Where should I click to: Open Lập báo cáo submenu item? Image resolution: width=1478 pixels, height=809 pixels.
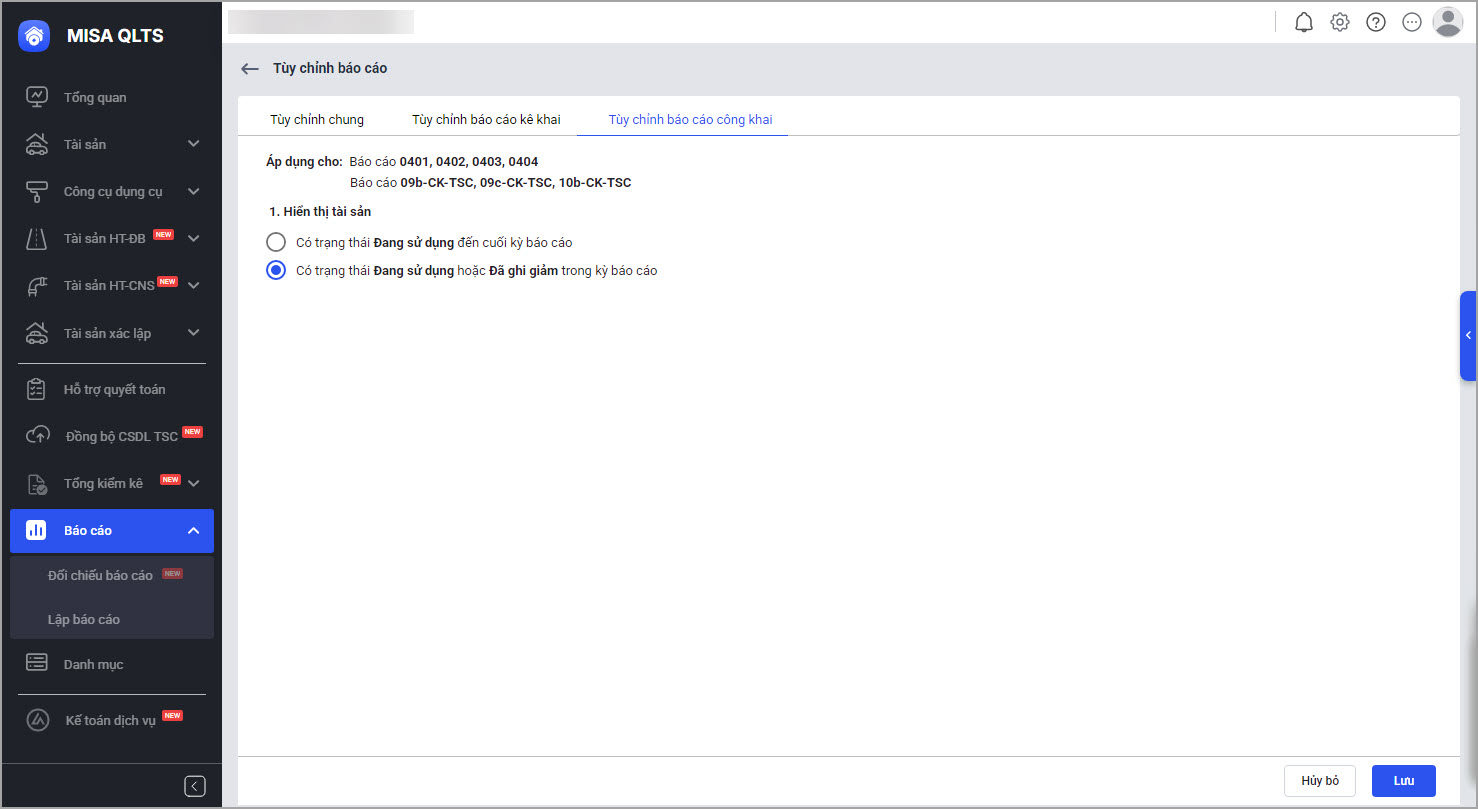coord(84,619)
